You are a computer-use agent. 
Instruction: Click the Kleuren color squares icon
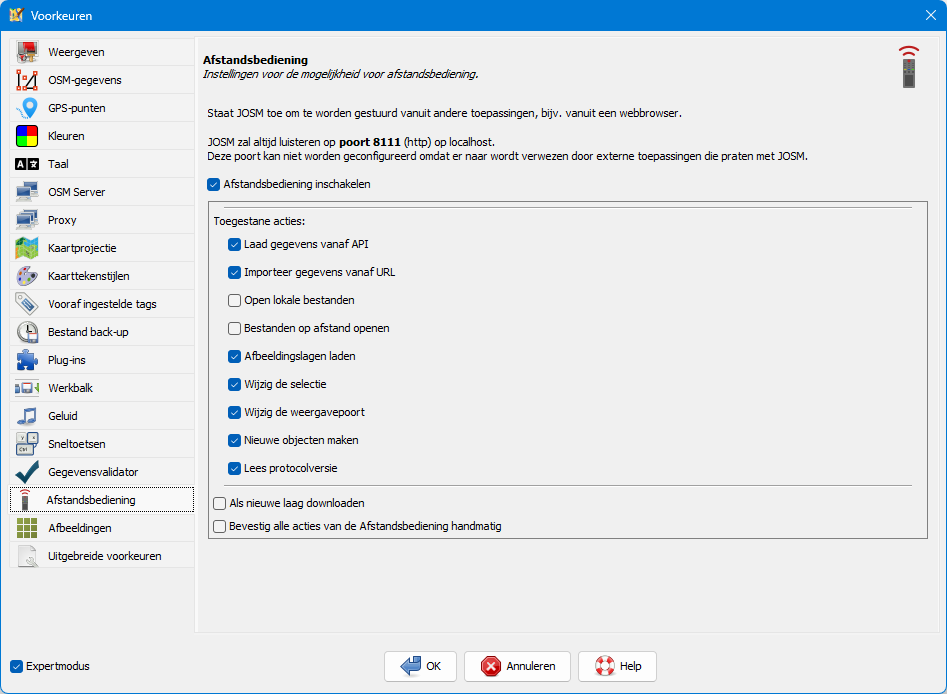[x=28, y=136]
